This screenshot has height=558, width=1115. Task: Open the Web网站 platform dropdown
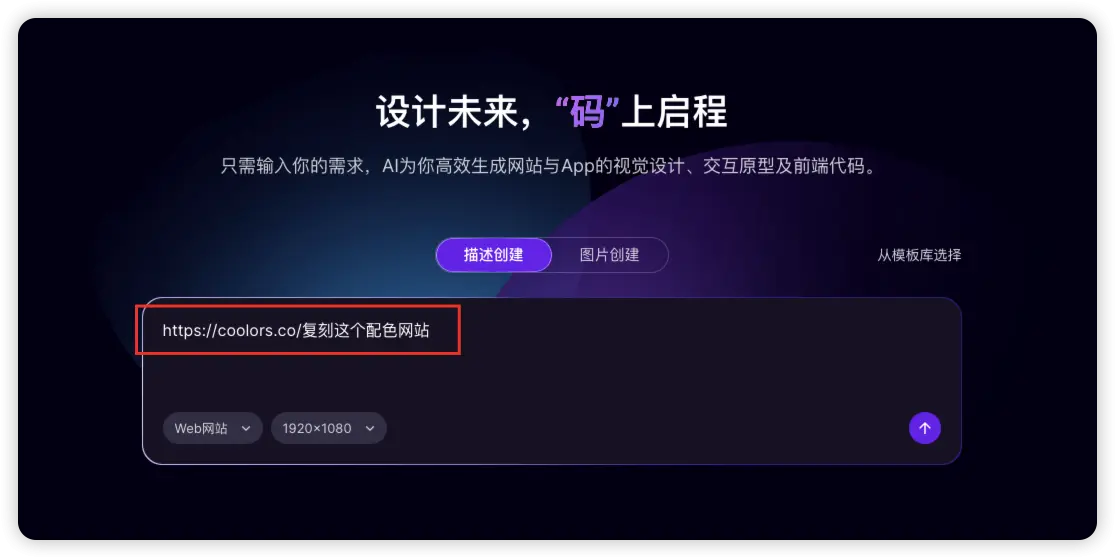[x=213, y=429]
